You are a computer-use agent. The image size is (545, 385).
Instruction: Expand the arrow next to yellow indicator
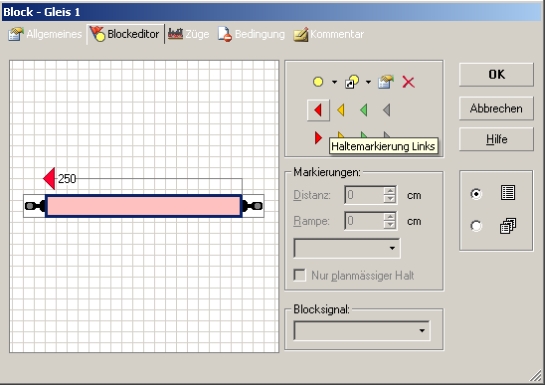[334, 82]
